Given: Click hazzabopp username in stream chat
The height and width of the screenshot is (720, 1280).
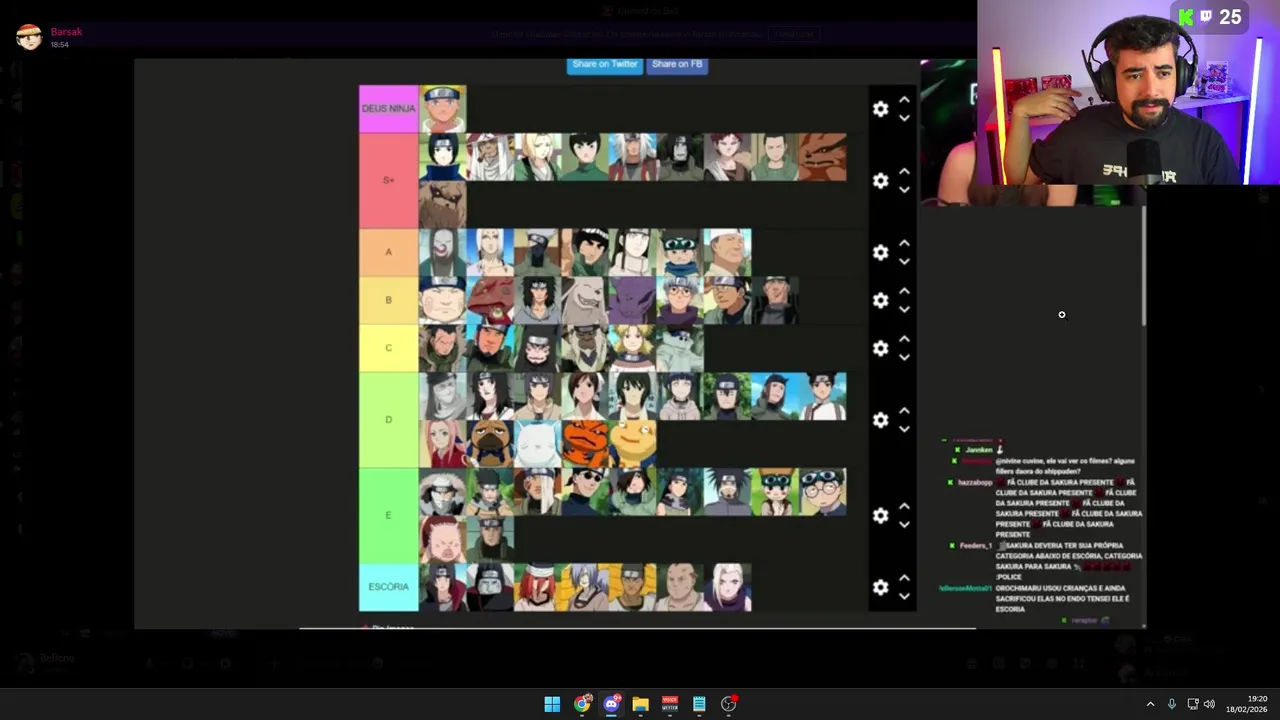Looking at the screenshot, I should pyautogui.click(x=975, y=482).
